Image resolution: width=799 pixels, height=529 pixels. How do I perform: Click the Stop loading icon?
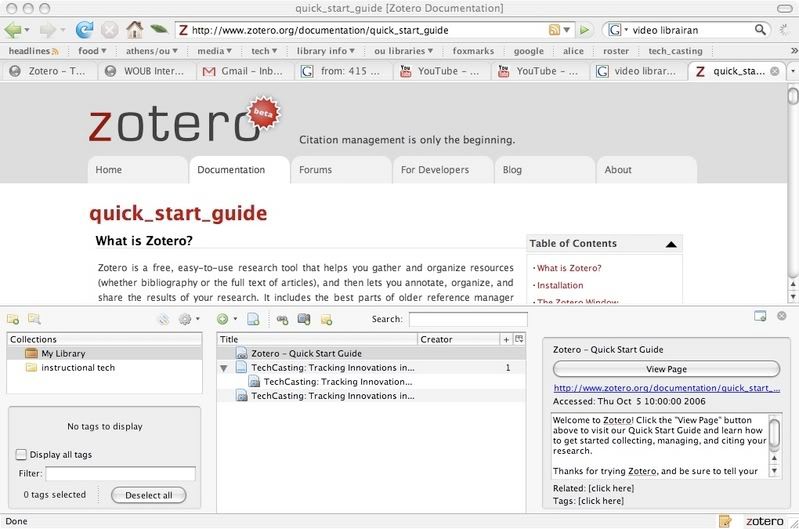(x=109, y=30)
